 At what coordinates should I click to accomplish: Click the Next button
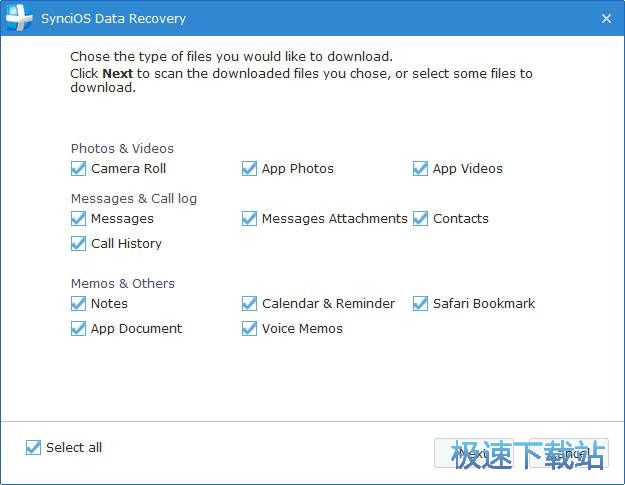[474, 453]
